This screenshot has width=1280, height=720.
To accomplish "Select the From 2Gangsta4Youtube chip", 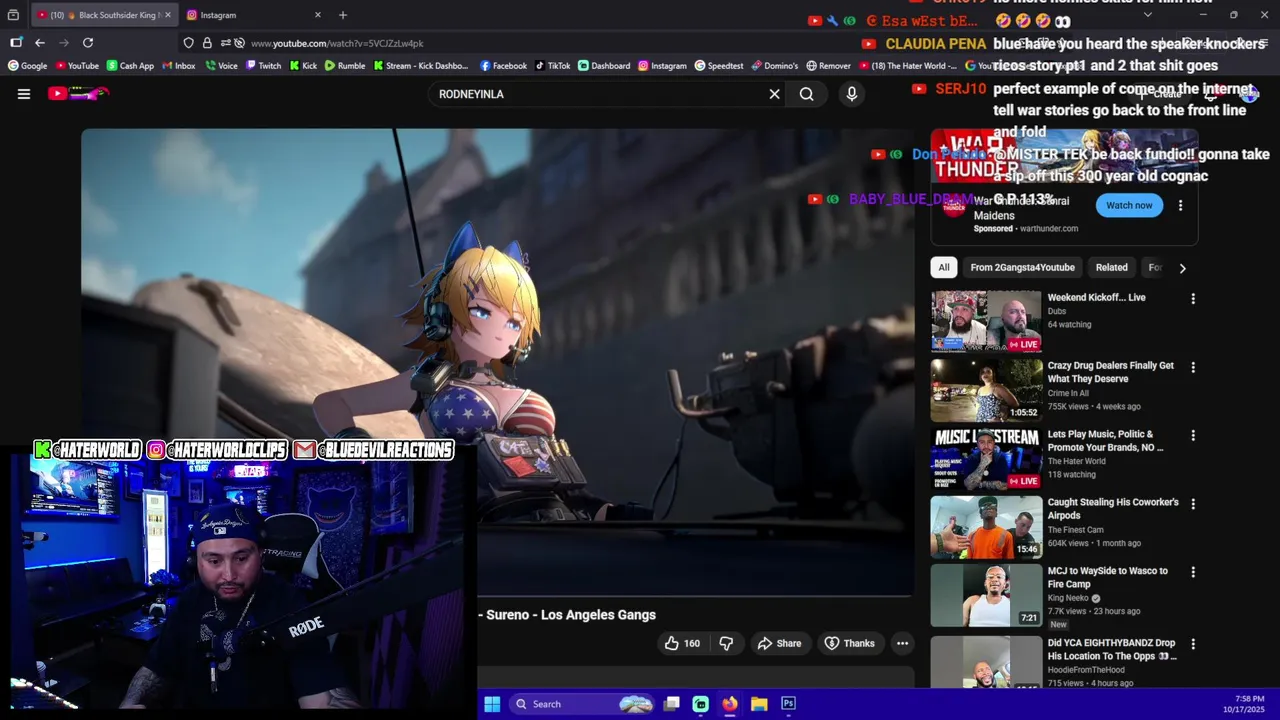I will pos(1022,267).
